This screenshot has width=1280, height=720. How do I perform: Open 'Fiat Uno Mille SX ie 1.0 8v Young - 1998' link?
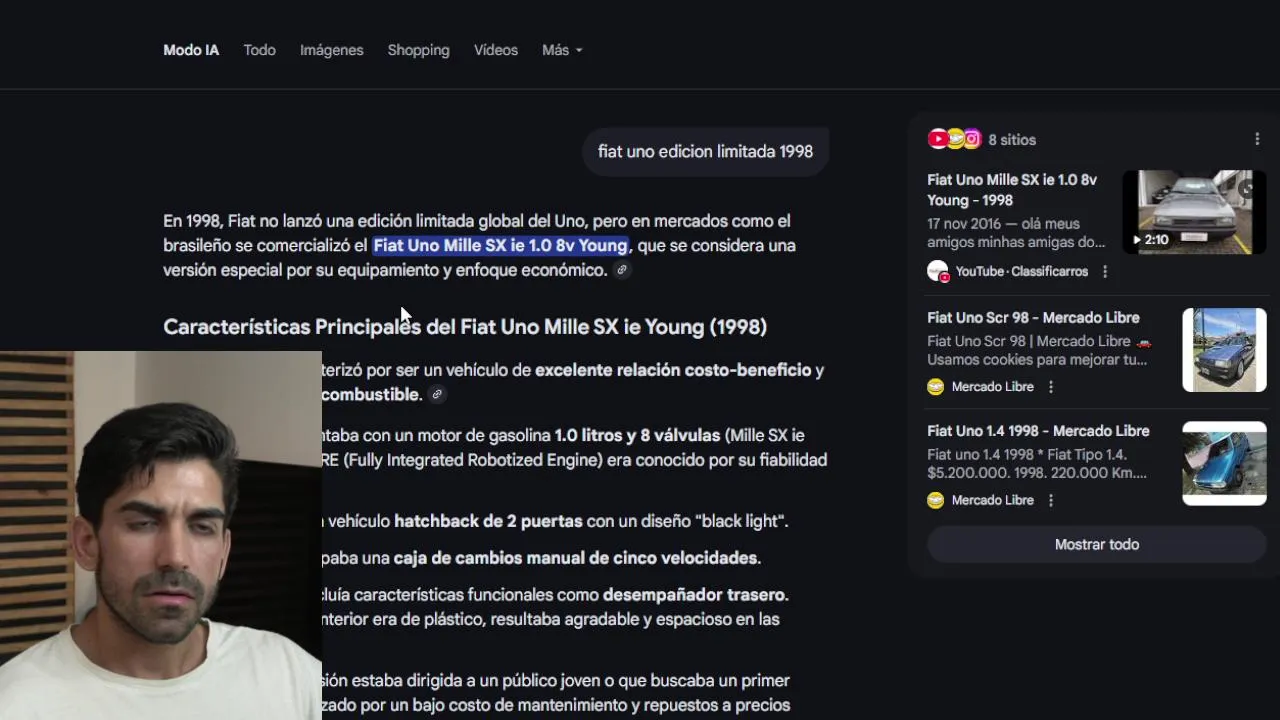[x=1012, y=190]
